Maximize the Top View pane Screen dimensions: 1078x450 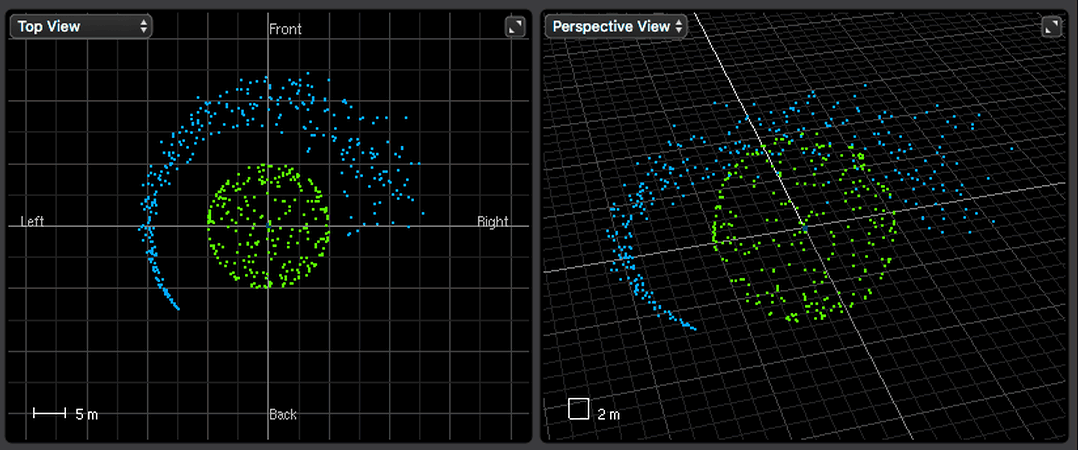[514, 27]
